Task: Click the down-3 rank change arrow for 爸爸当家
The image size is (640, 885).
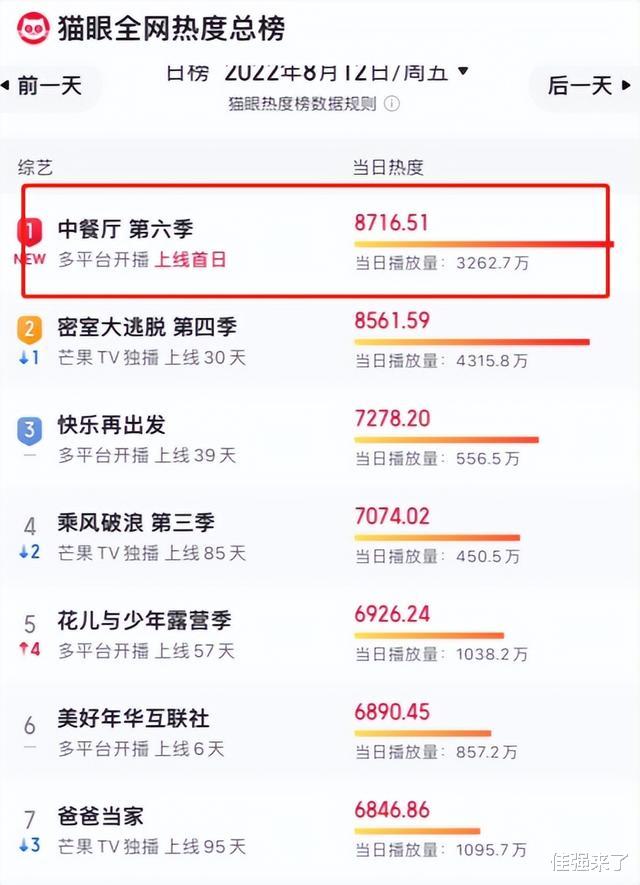Action: [29, 845]
